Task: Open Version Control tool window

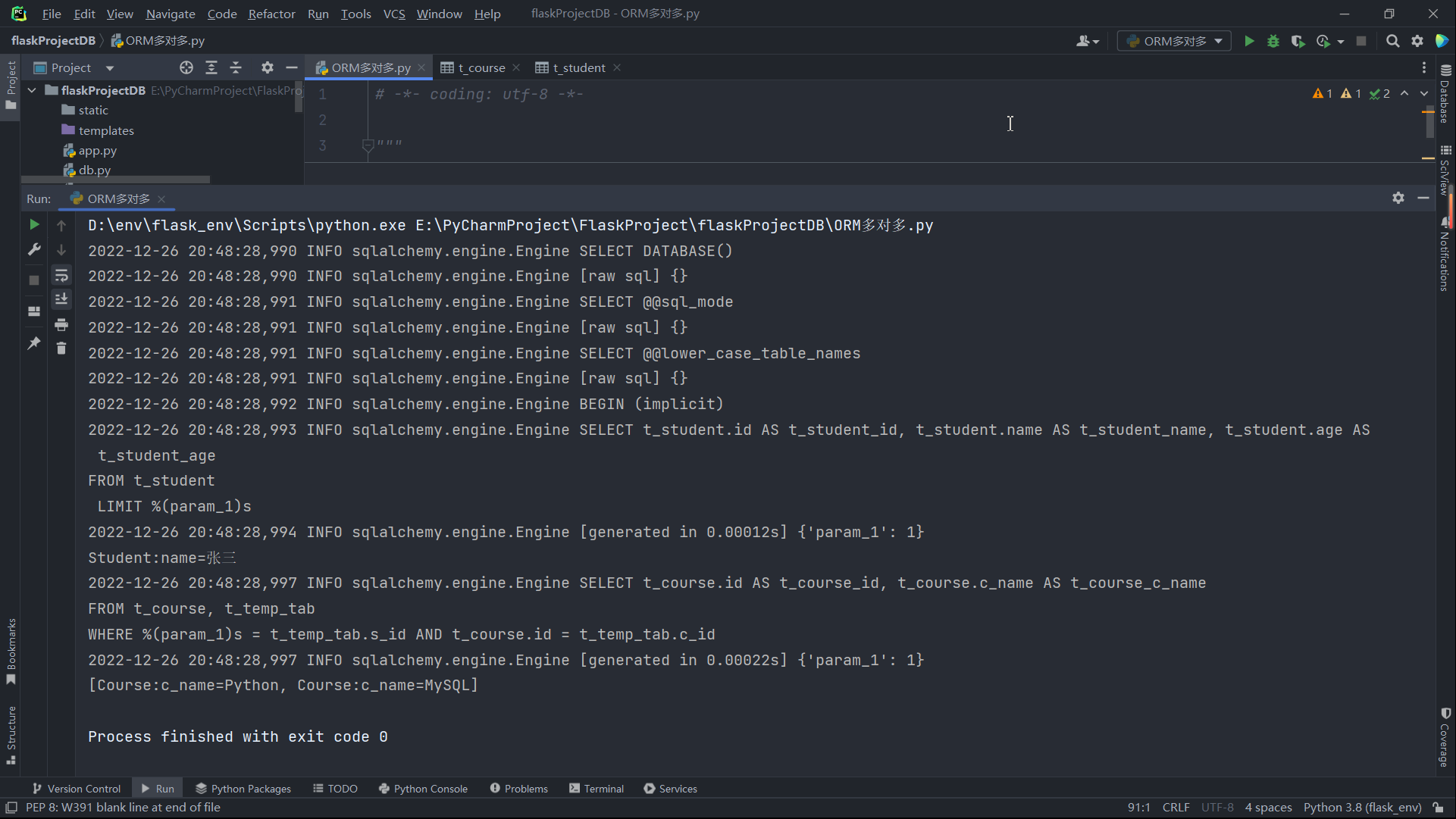Action: pos(77,789)
